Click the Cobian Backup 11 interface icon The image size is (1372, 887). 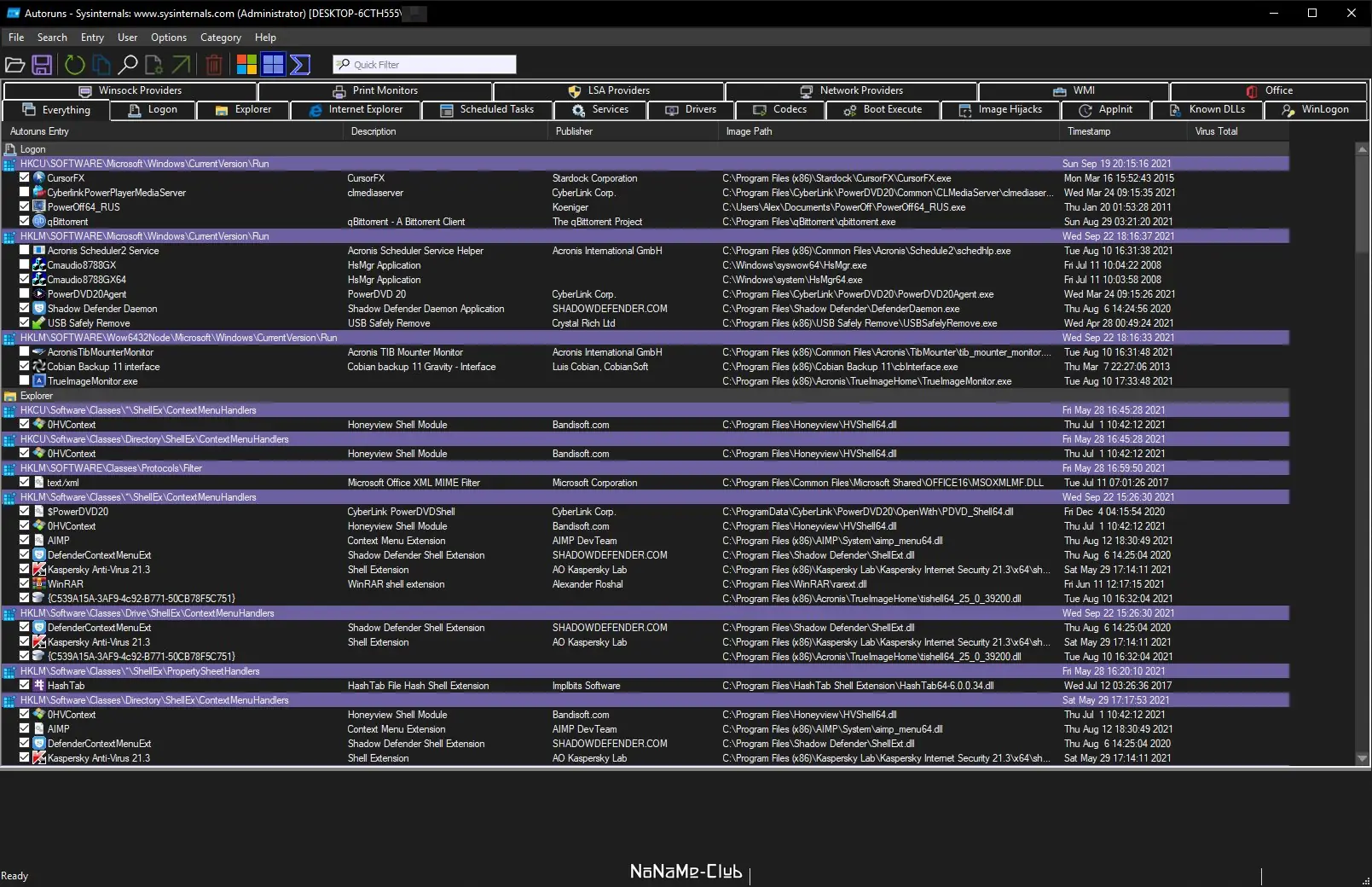(38, 367)
